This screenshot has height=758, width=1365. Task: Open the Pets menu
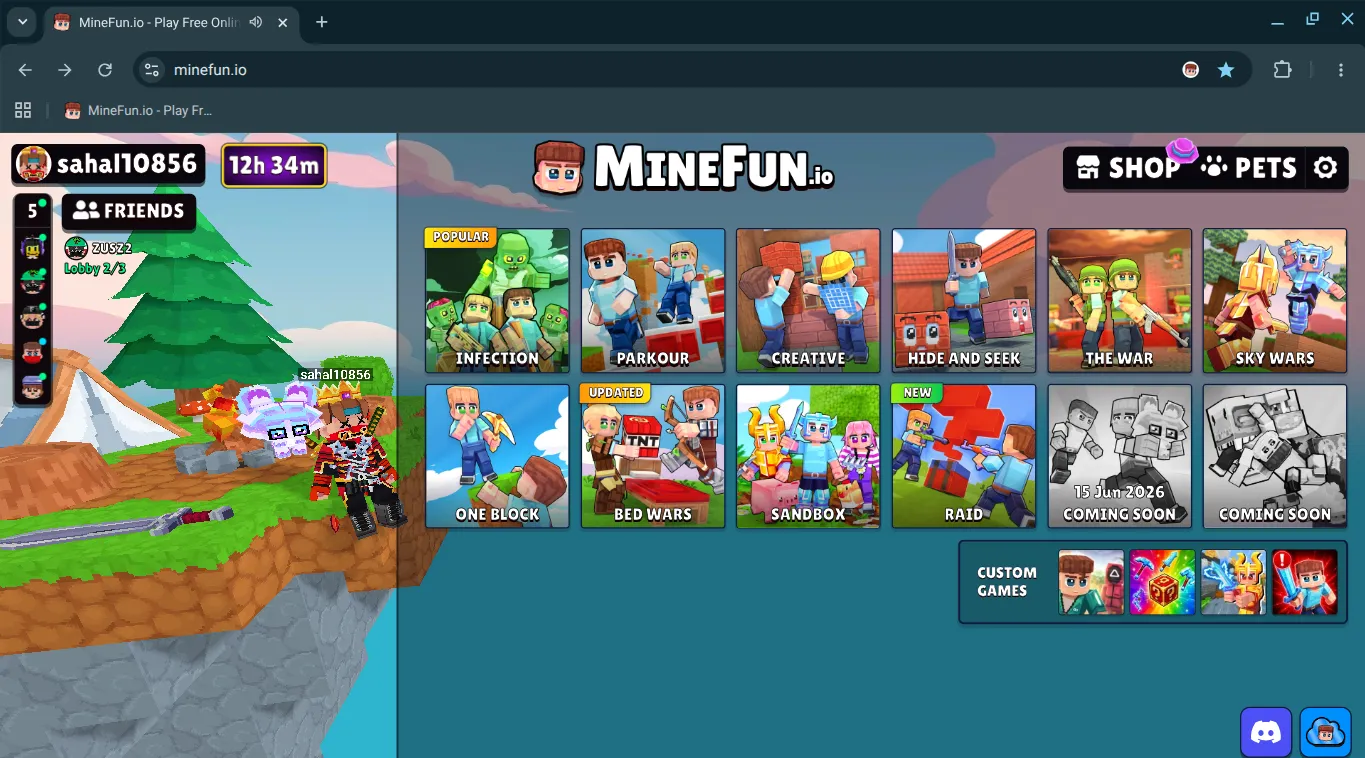tap(1249, 168)
